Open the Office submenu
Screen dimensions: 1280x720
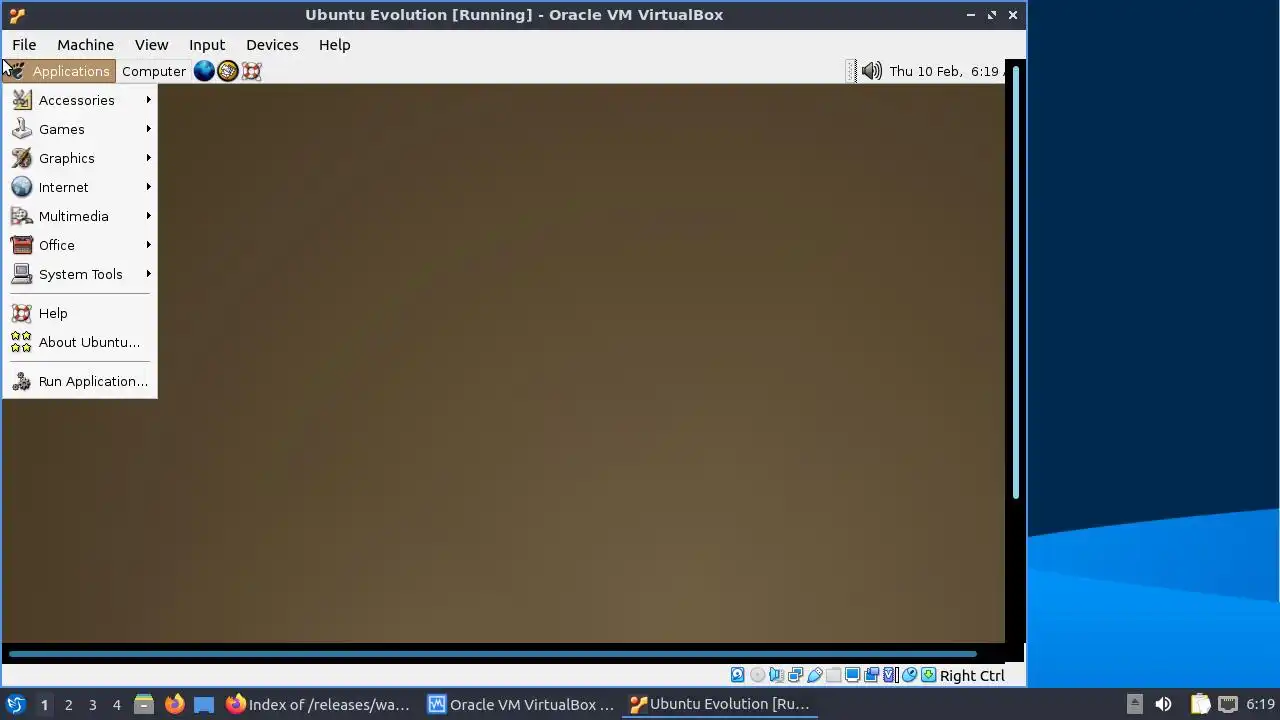coord(80,245)
